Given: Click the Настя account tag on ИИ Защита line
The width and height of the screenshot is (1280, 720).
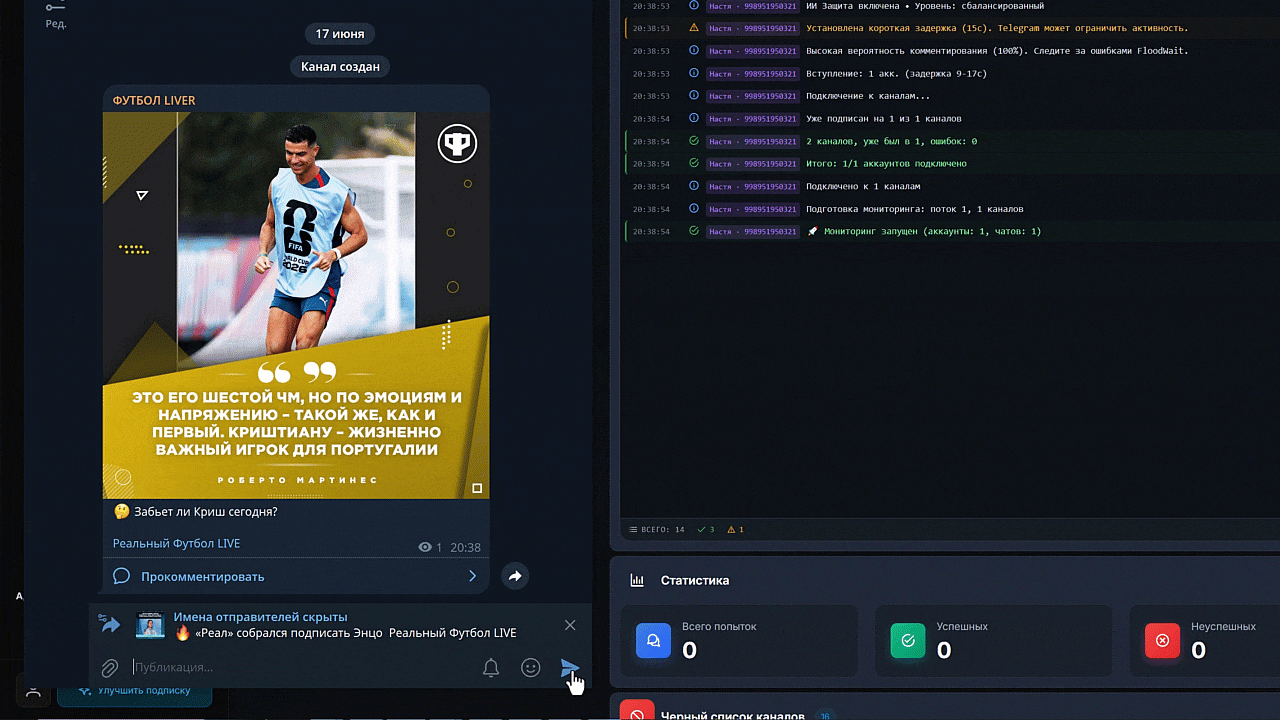Looking at the screenshot, I should (x=753, y=6).
